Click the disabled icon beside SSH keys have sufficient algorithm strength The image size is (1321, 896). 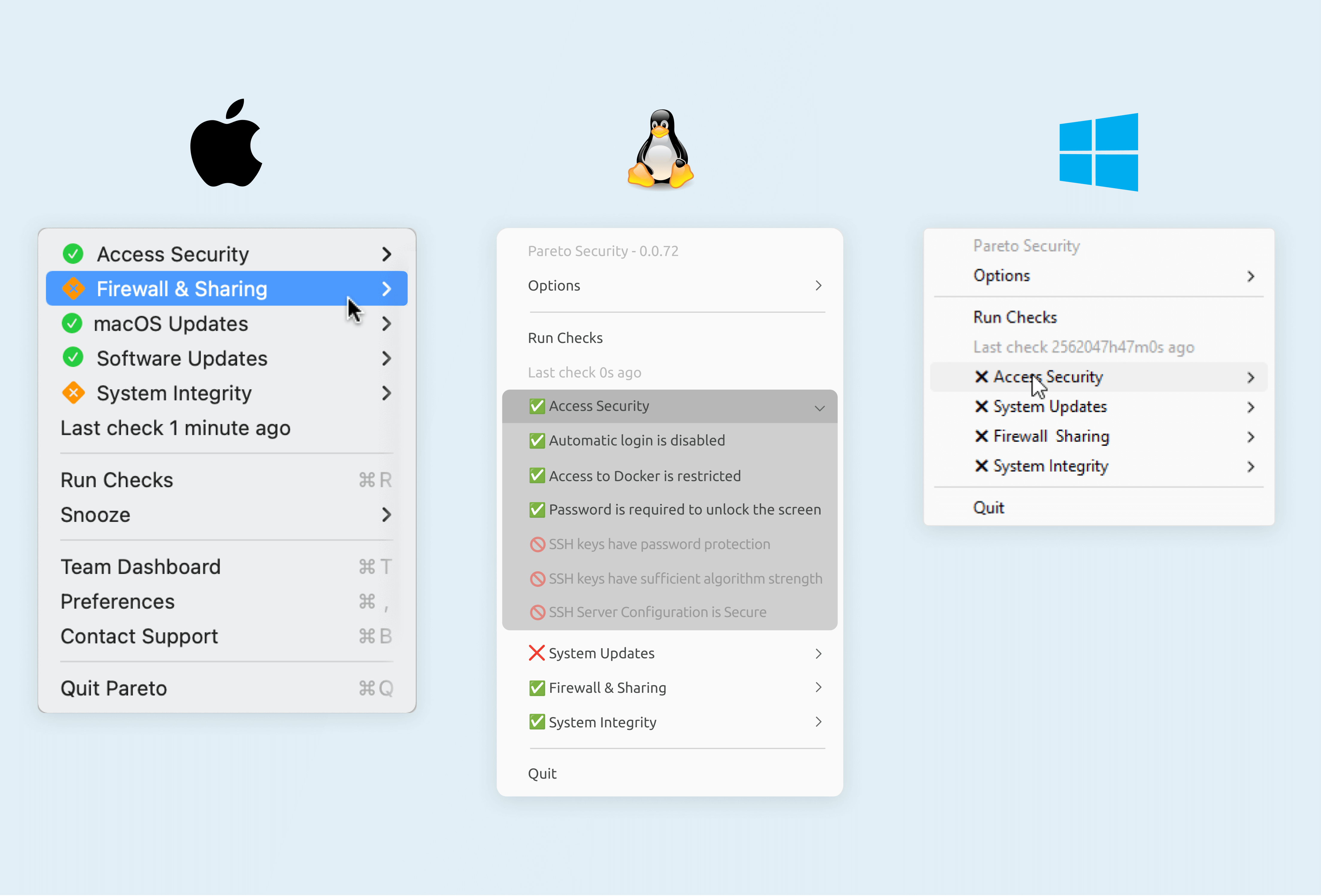537,578
